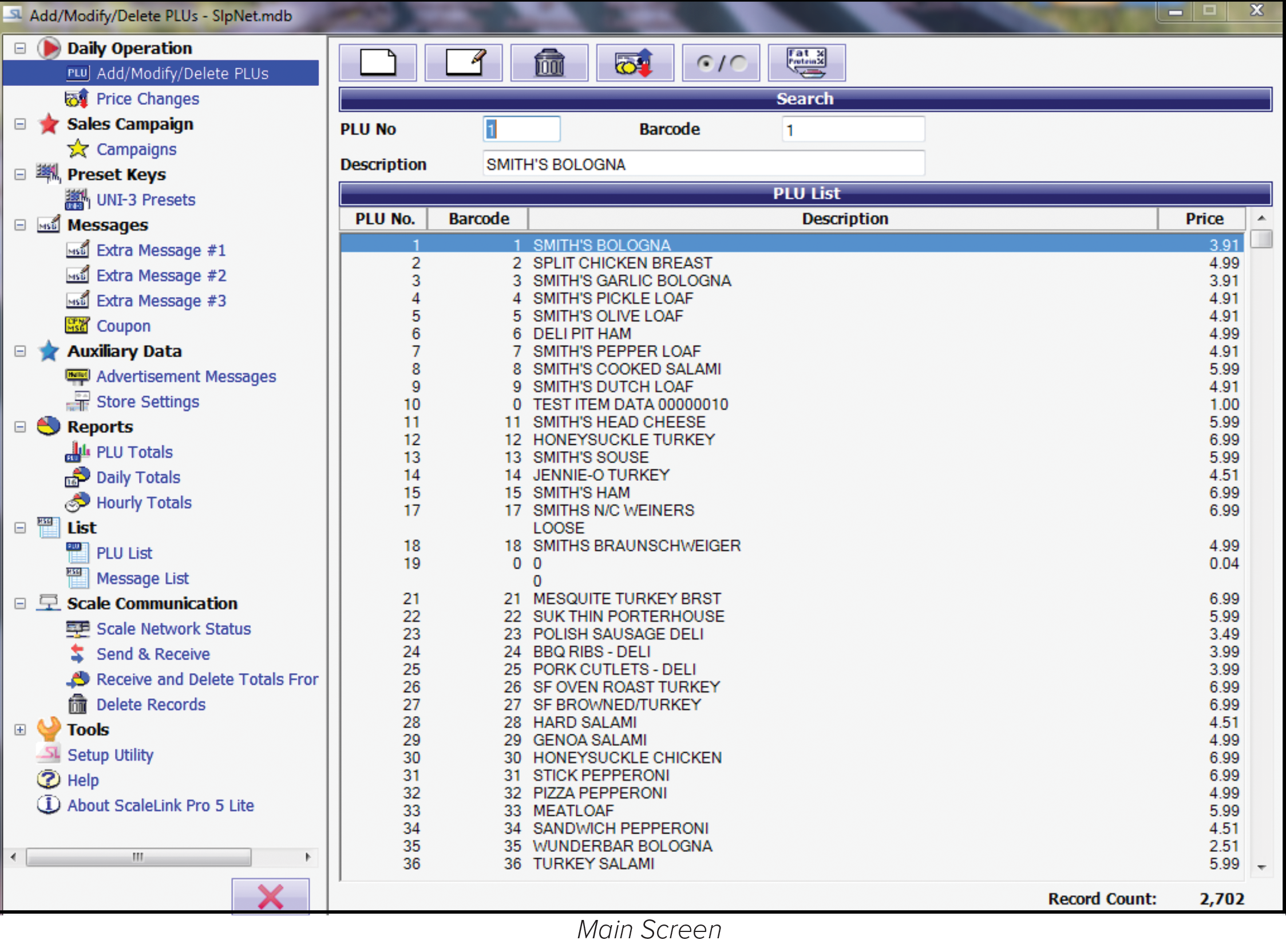This screenshot has width=1286, height=952.
Task: Click the price change coins toolbar icon
Action: tap(635, 63)
